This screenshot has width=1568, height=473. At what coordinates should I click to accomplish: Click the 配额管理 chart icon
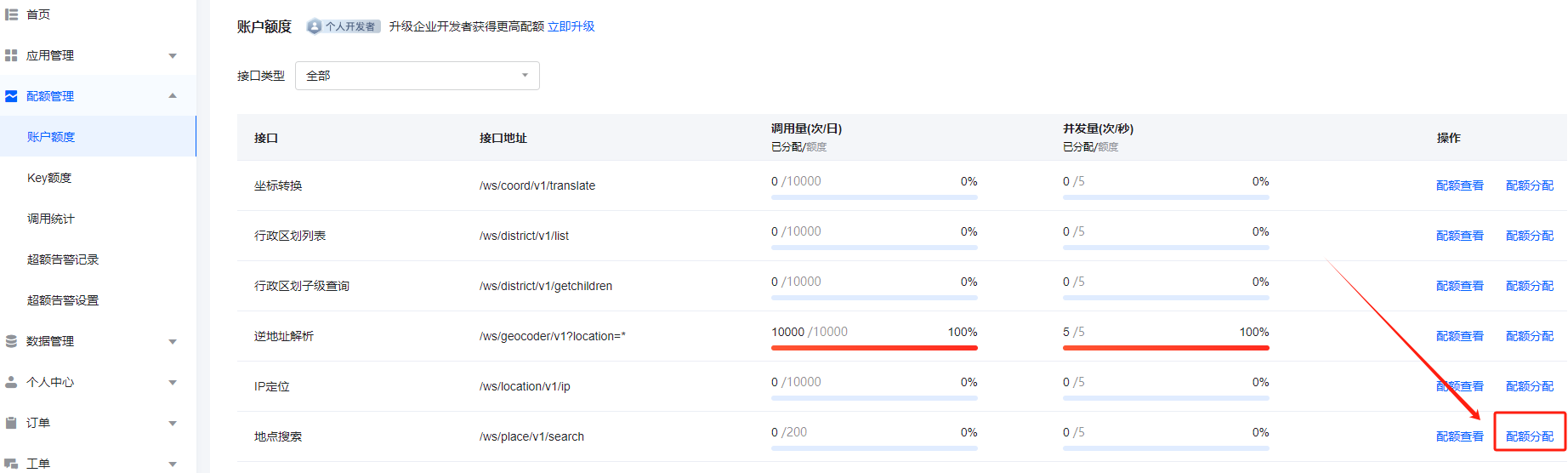coord(11,96)
